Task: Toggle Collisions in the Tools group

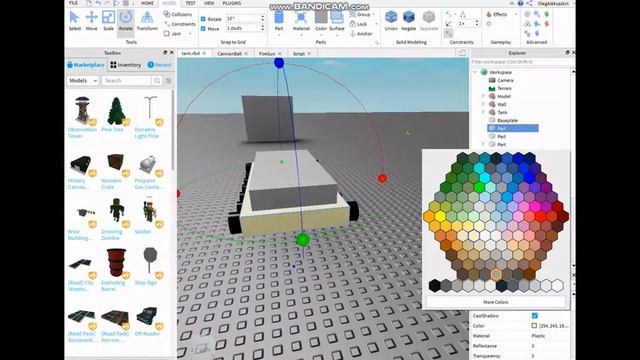Action: [178, 14]
